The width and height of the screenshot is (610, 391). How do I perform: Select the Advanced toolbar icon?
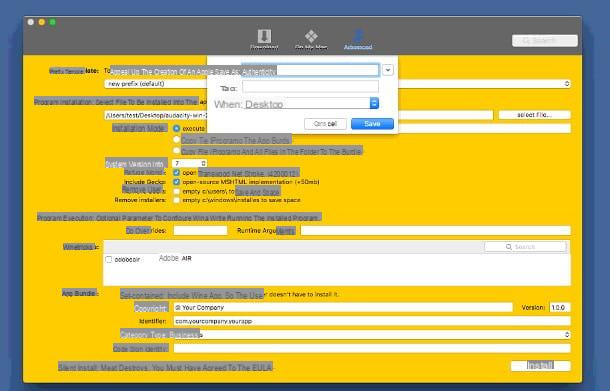click(358, 39)
